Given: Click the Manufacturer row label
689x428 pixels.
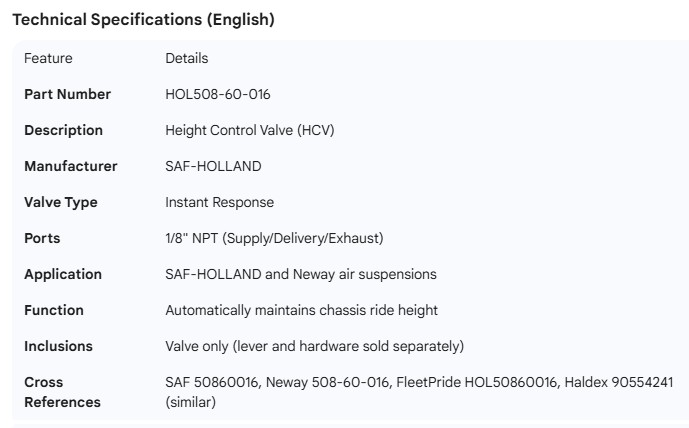Looking at the screenshot, I should point(70,166).
